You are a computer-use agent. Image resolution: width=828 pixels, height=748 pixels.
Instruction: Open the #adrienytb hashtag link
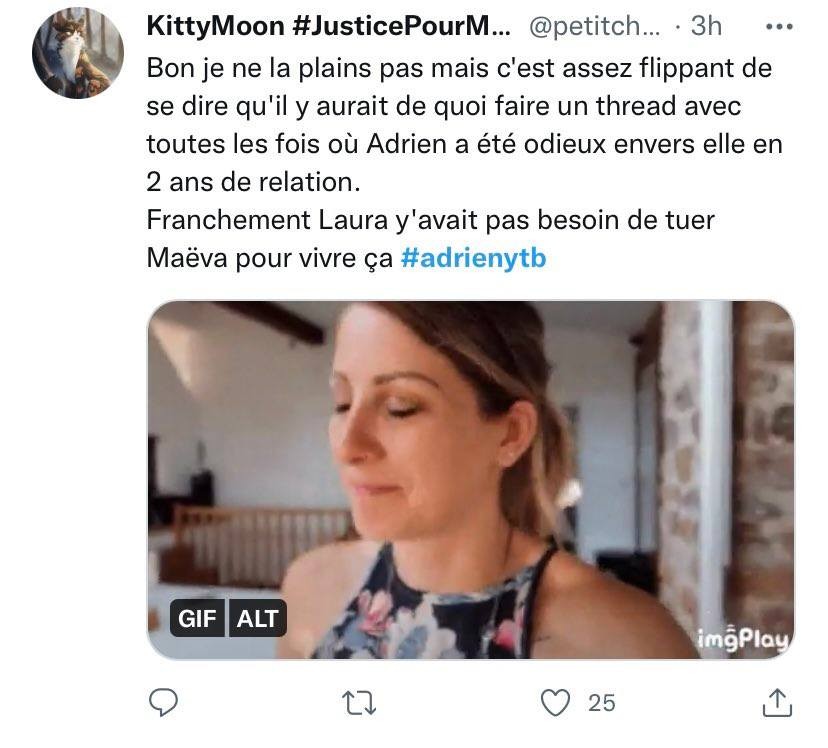click(x=473, y=258)
